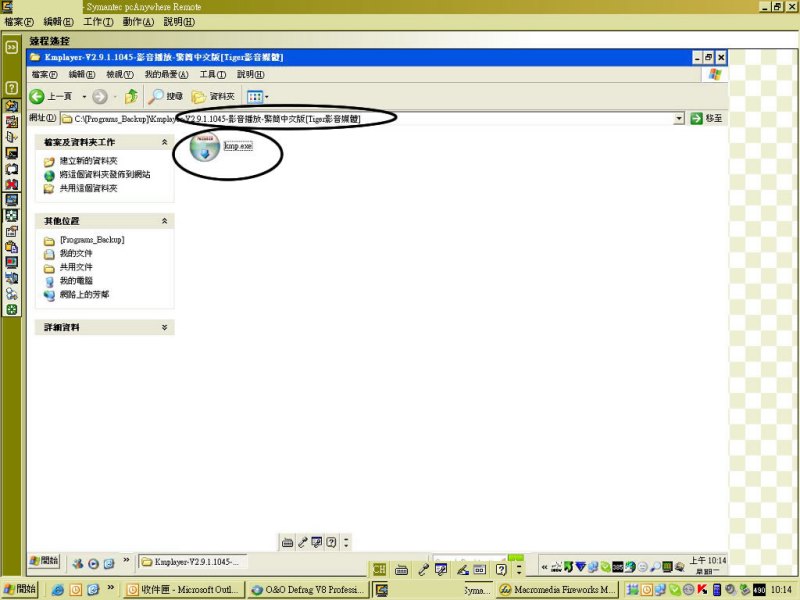This screenshot has width=800, height=600.
Task: Collapse the 檔案及資料夾工作 panel
Action: (x=164, y=142)
